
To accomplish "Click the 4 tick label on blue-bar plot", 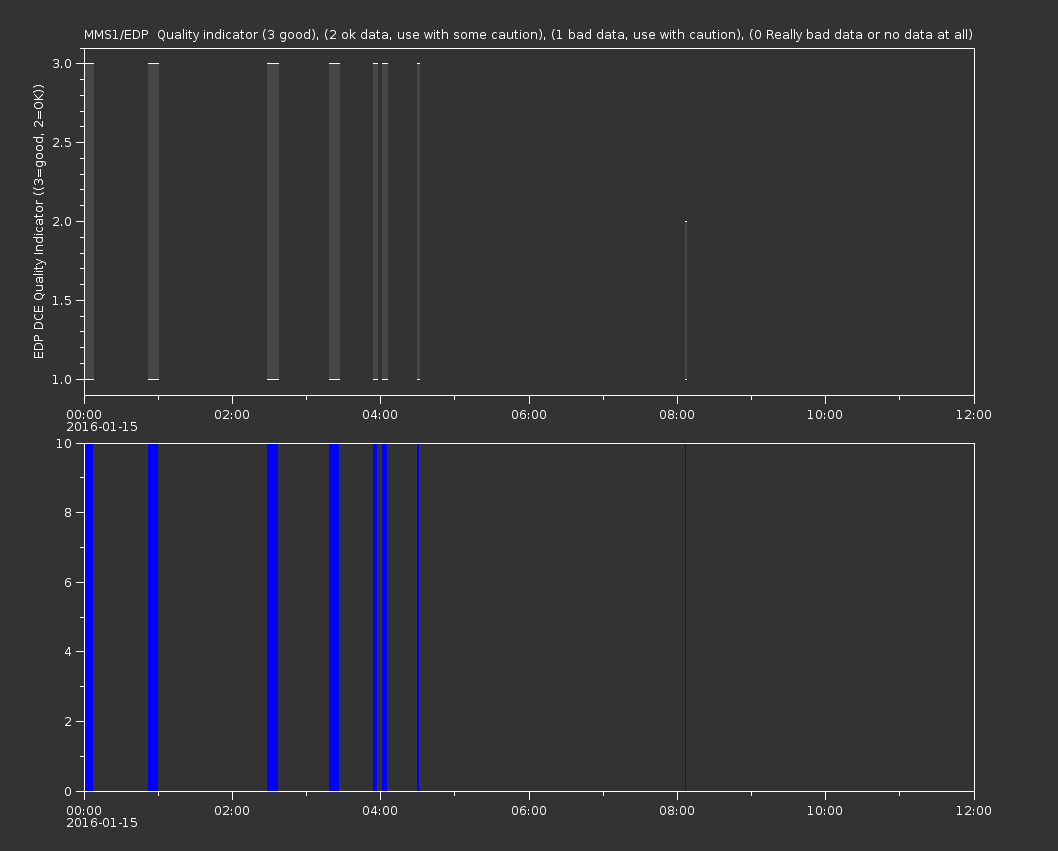I will tap(68, 651).
